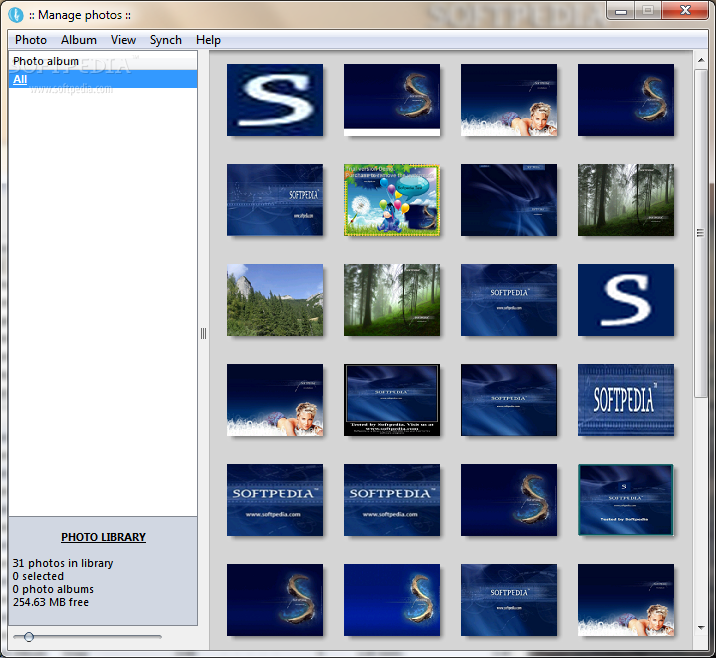
Task: Open the View menu
Action: click(123, 40)
